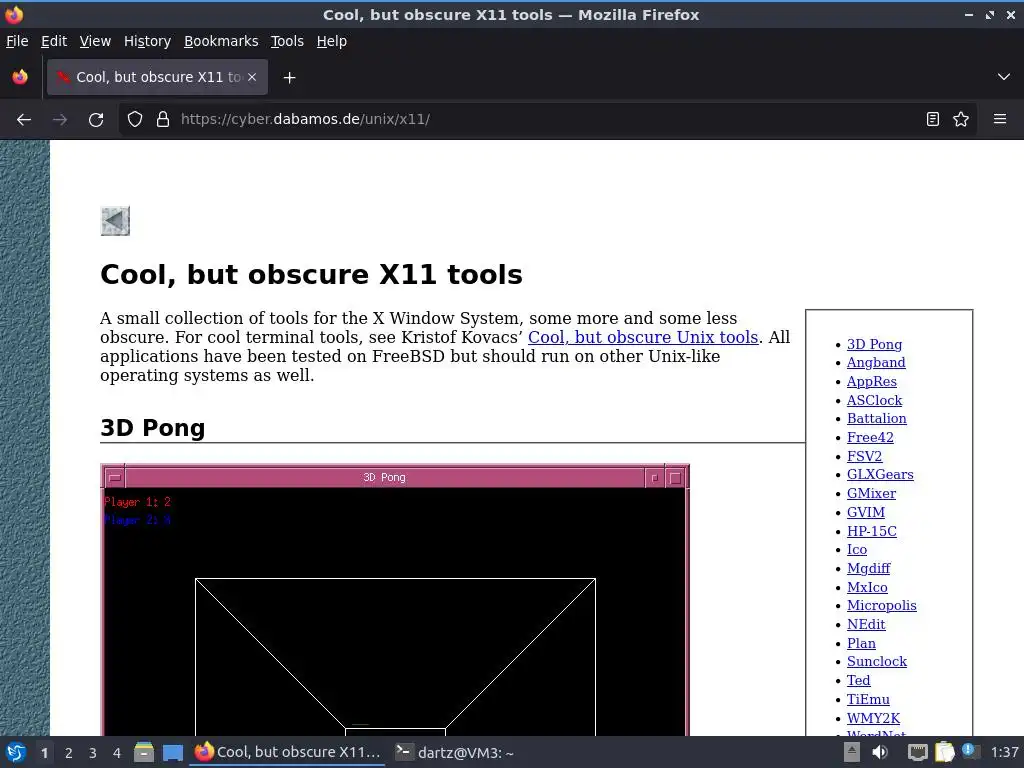Jump to Micropolis in the index

[882, 606]
